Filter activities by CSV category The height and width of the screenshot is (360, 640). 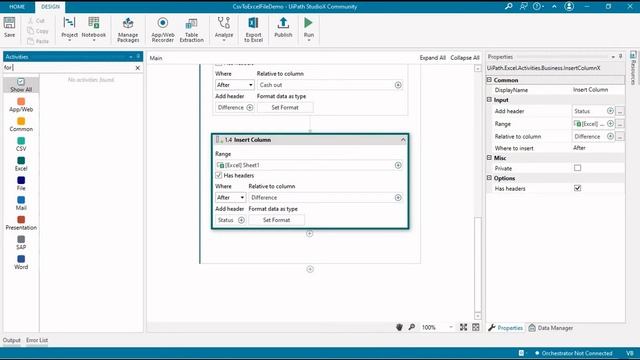21,144
